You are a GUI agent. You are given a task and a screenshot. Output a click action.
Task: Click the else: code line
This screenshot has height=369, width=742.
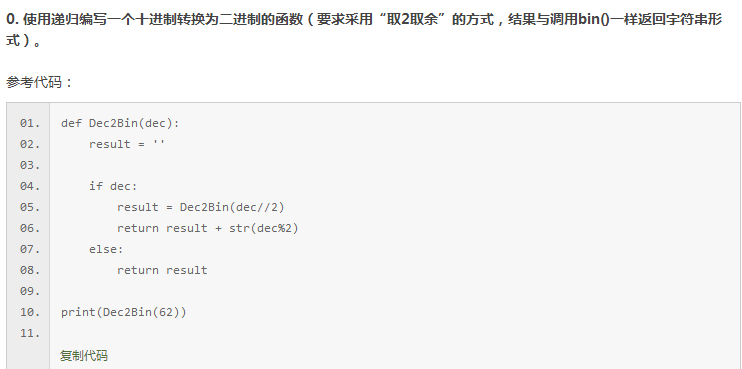[106, 249]
